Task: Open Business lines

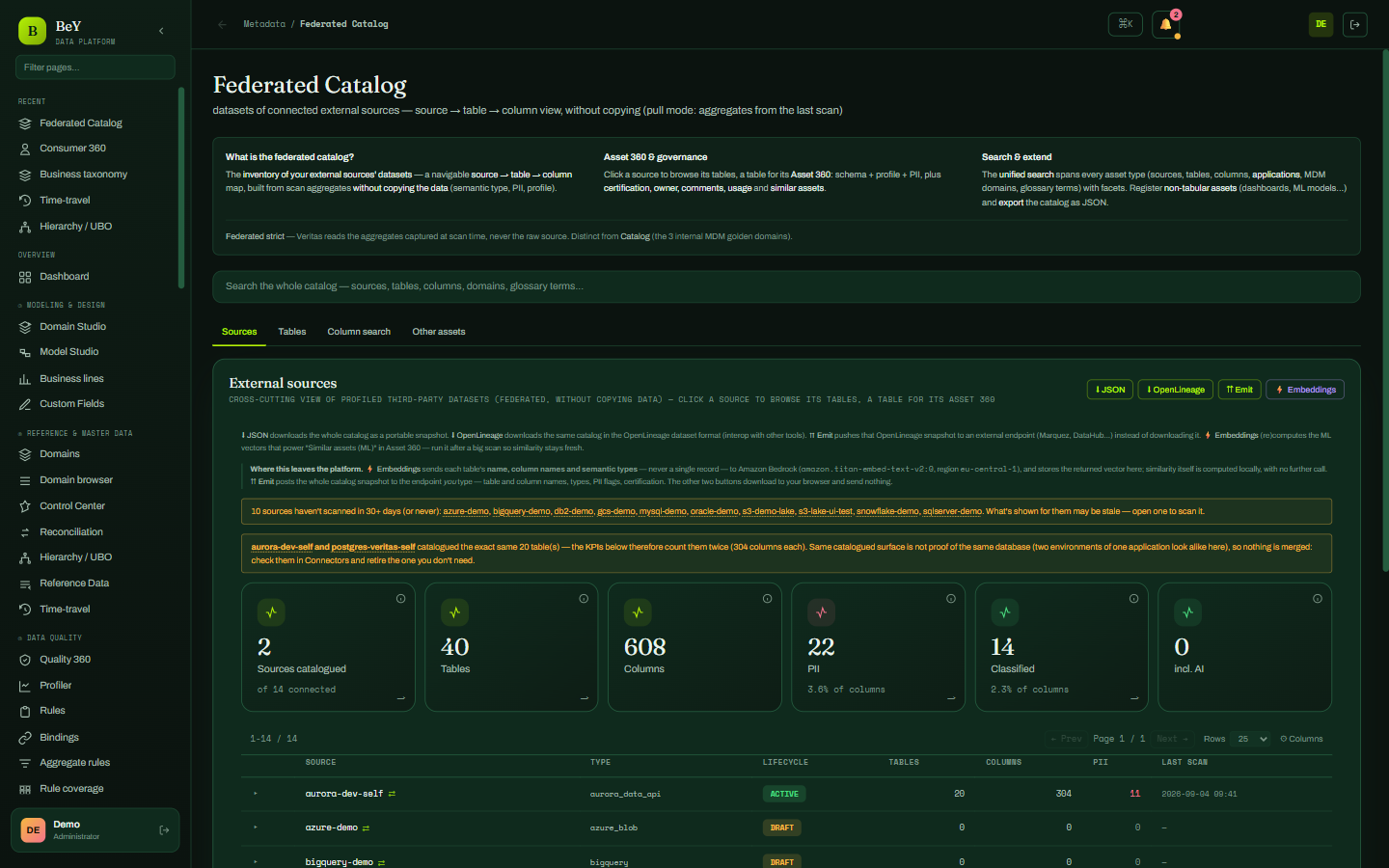Action: click(71, 379)
